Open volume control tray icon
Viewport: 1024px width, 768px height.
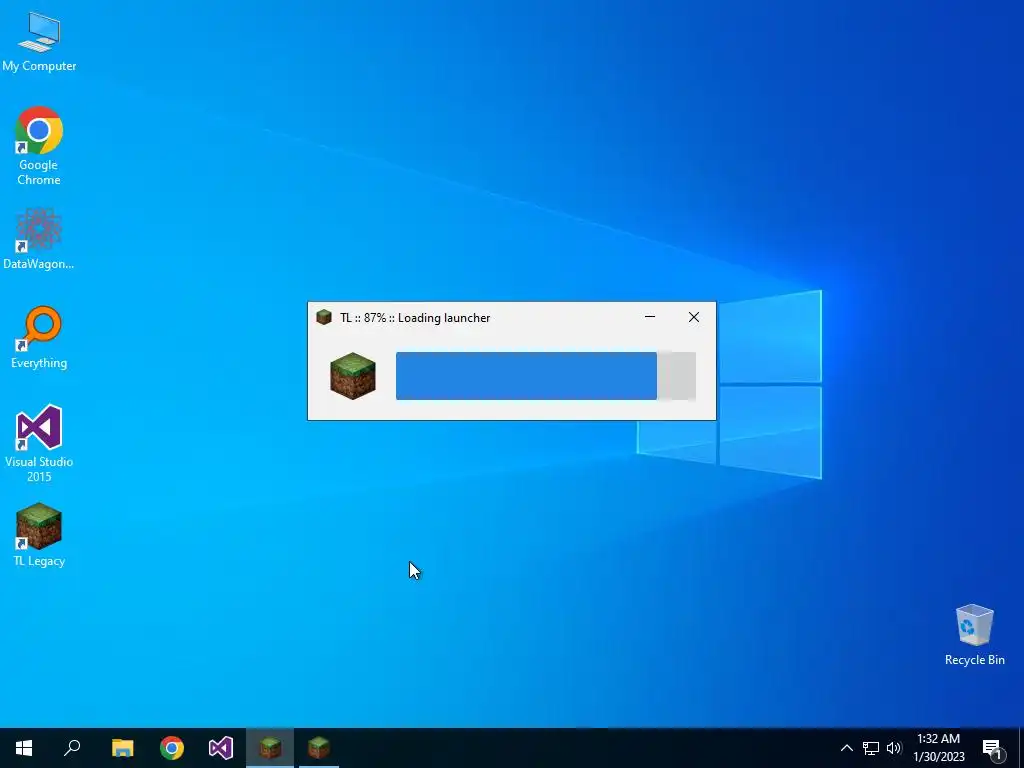click(x=893, y=748)
